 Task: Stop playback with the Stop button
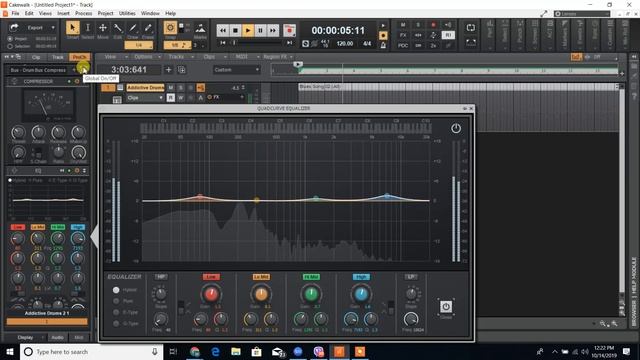235,30
